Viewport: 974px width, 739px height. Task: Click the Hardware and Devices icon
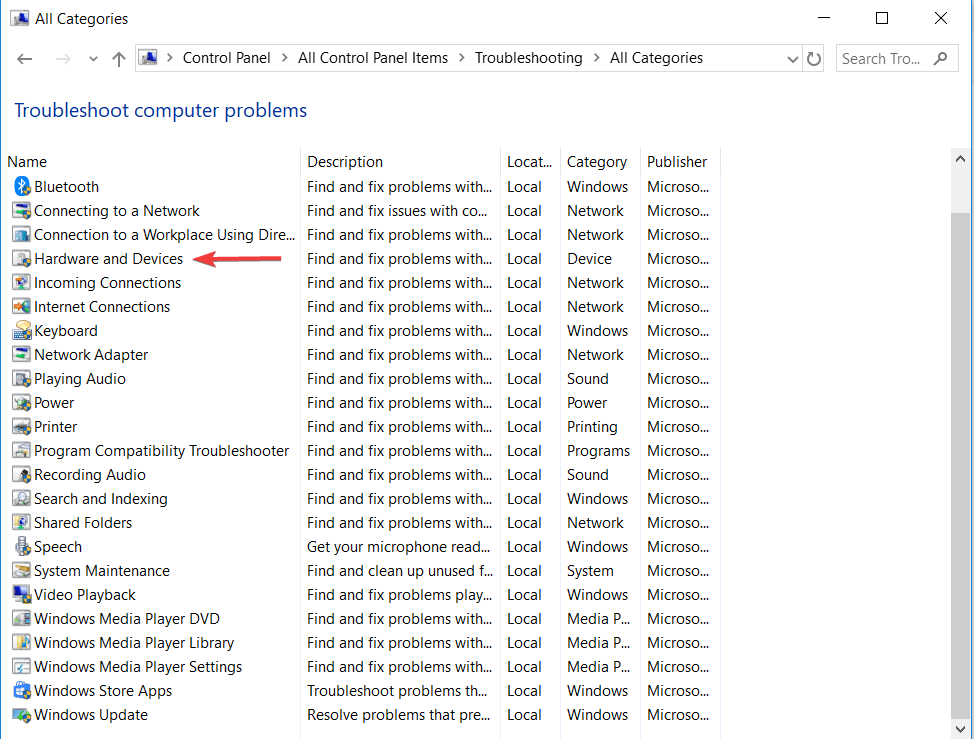(x=22, y=258)
